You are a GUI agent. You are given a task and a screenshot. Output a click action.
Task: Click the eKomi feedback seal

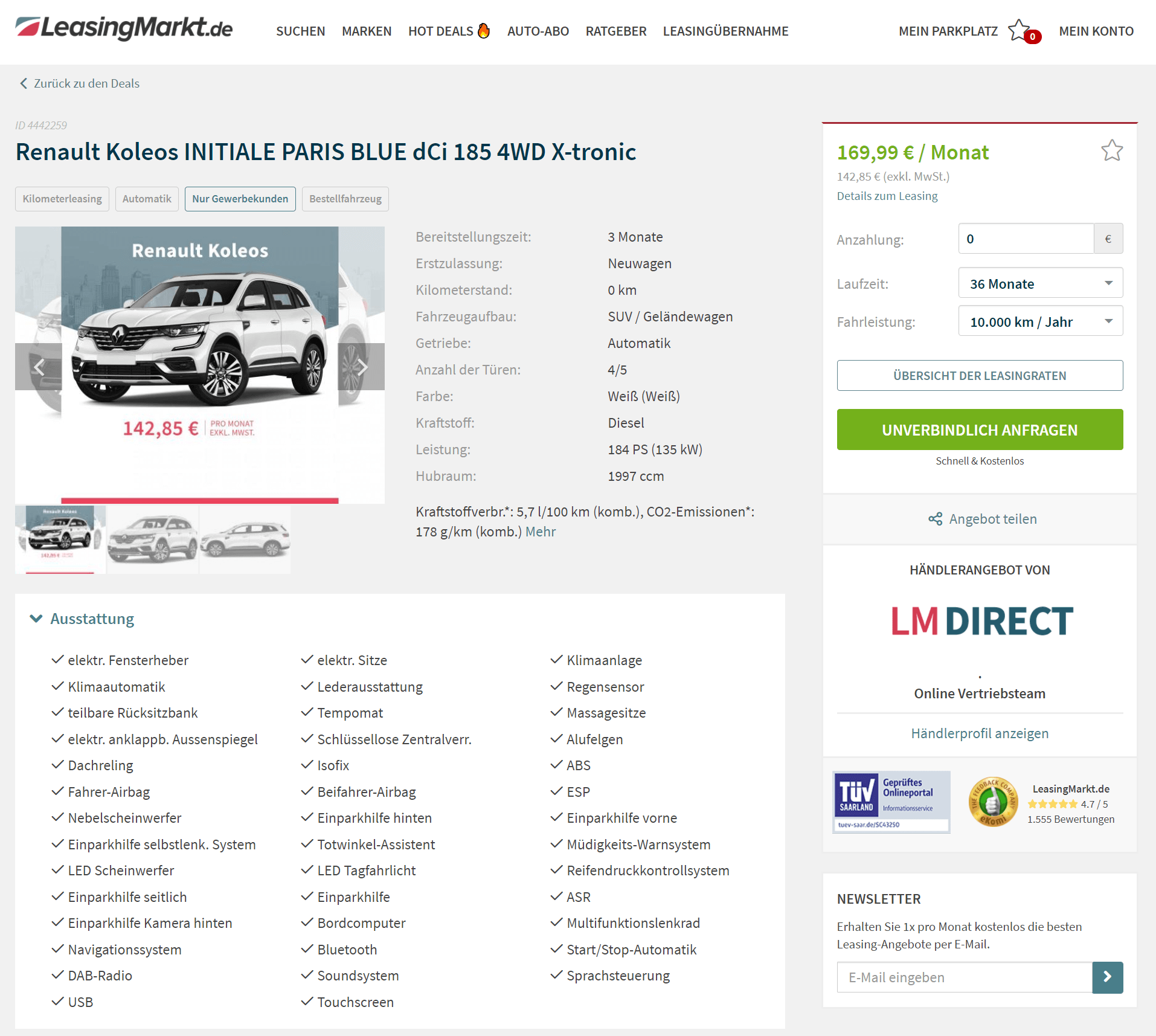point(993,802)
